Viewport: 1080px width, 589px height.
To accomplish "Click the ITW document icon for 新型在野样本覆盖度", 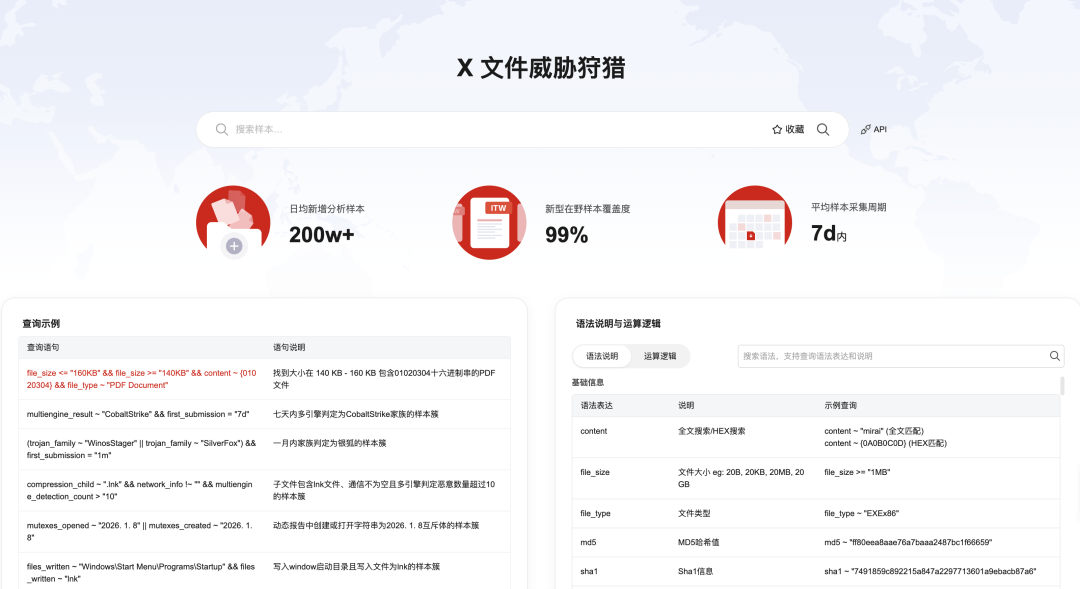I will (x=489, y=222).
